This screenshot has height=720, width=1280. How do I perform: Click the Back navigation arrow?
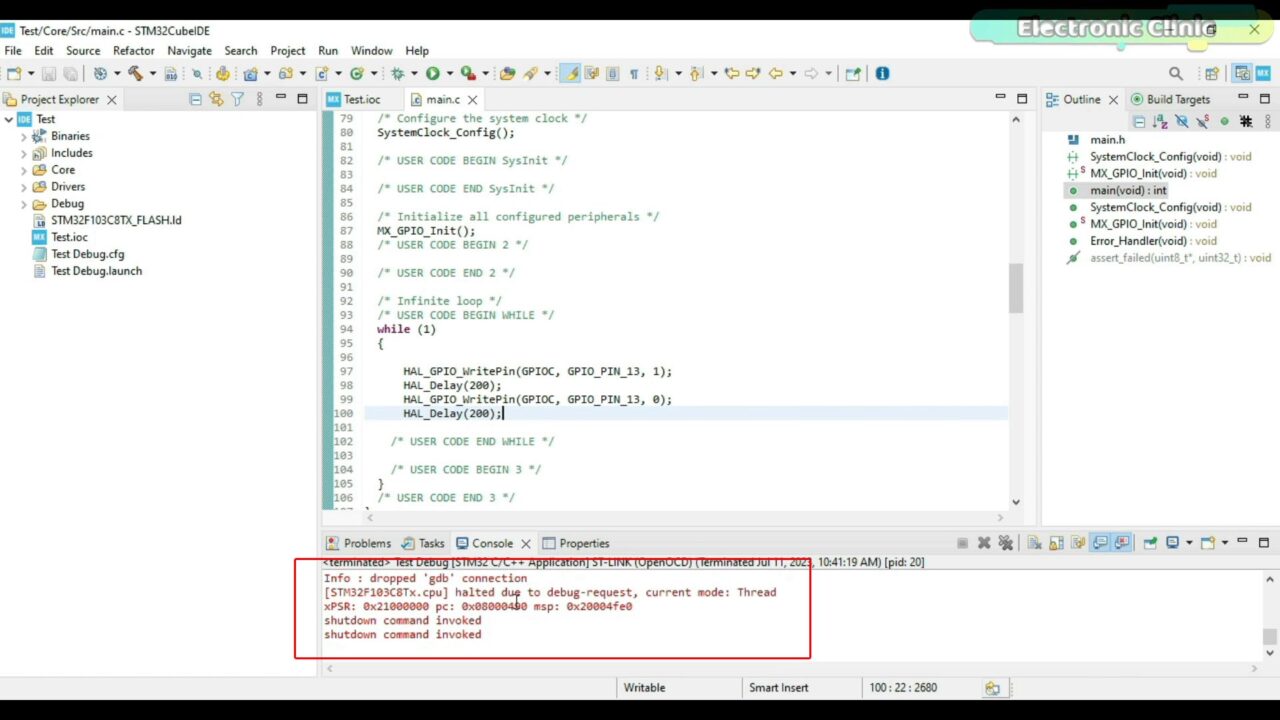point(775,73)
